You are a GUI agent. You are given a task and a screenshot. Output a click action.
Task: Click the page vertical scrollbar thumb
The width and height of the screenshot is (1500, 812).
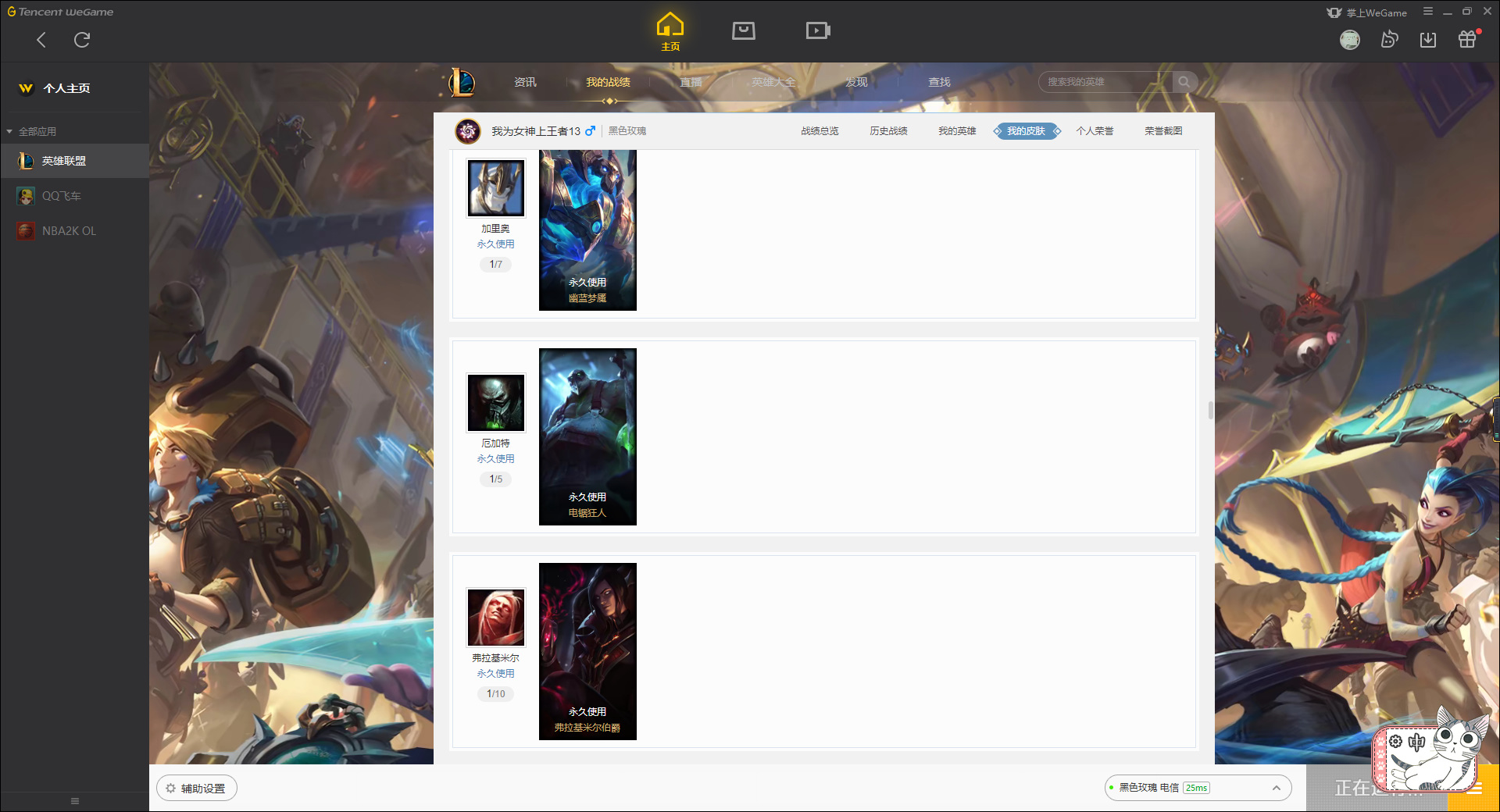(x=1211, y=410)
